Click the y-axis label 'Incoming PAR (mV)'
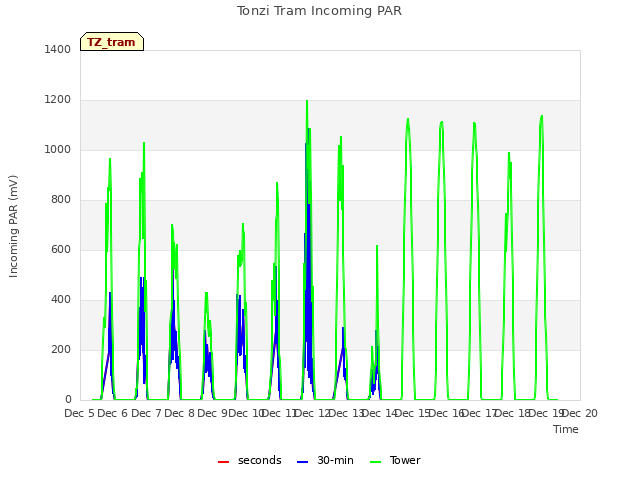This screenshot has width=640, height=480. point(13,226)
